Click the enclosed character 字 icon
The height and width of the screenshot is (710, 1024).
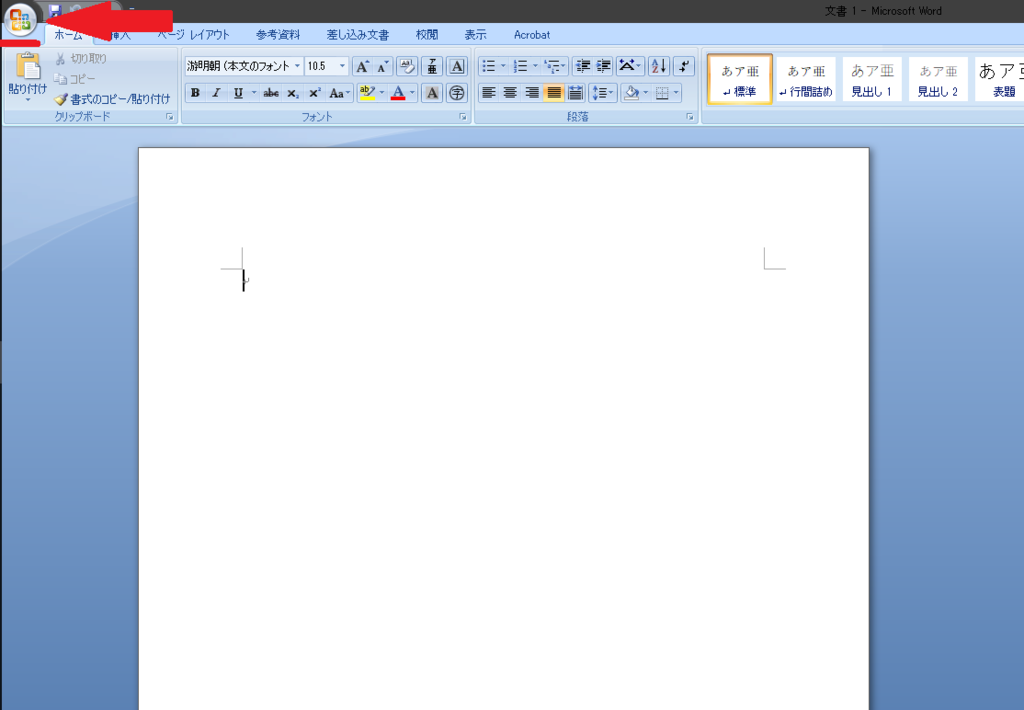[x=457, y=93]
